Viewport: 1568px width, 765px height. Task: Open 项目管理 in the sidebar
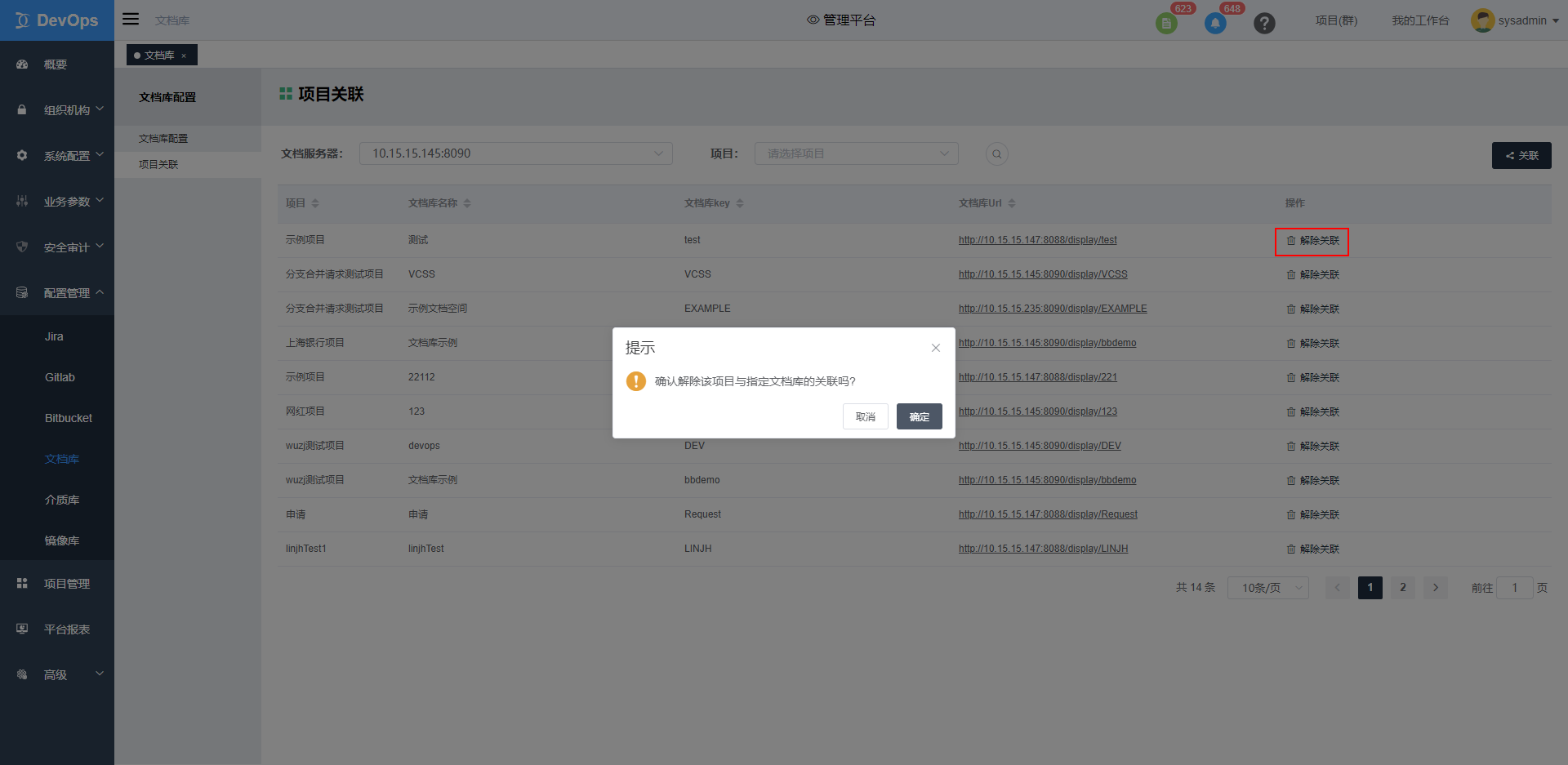(57, 584)
